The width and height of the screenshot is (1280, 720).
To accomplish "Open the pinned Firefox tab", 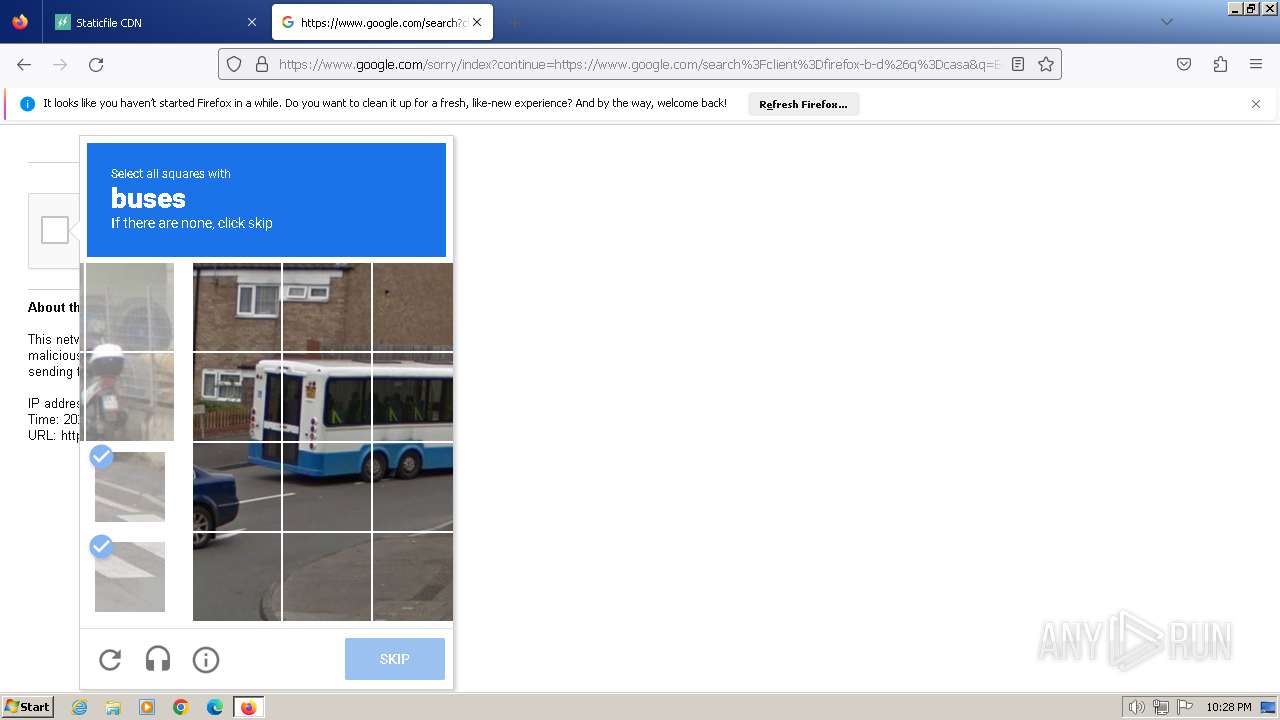I will coord(20,22).
